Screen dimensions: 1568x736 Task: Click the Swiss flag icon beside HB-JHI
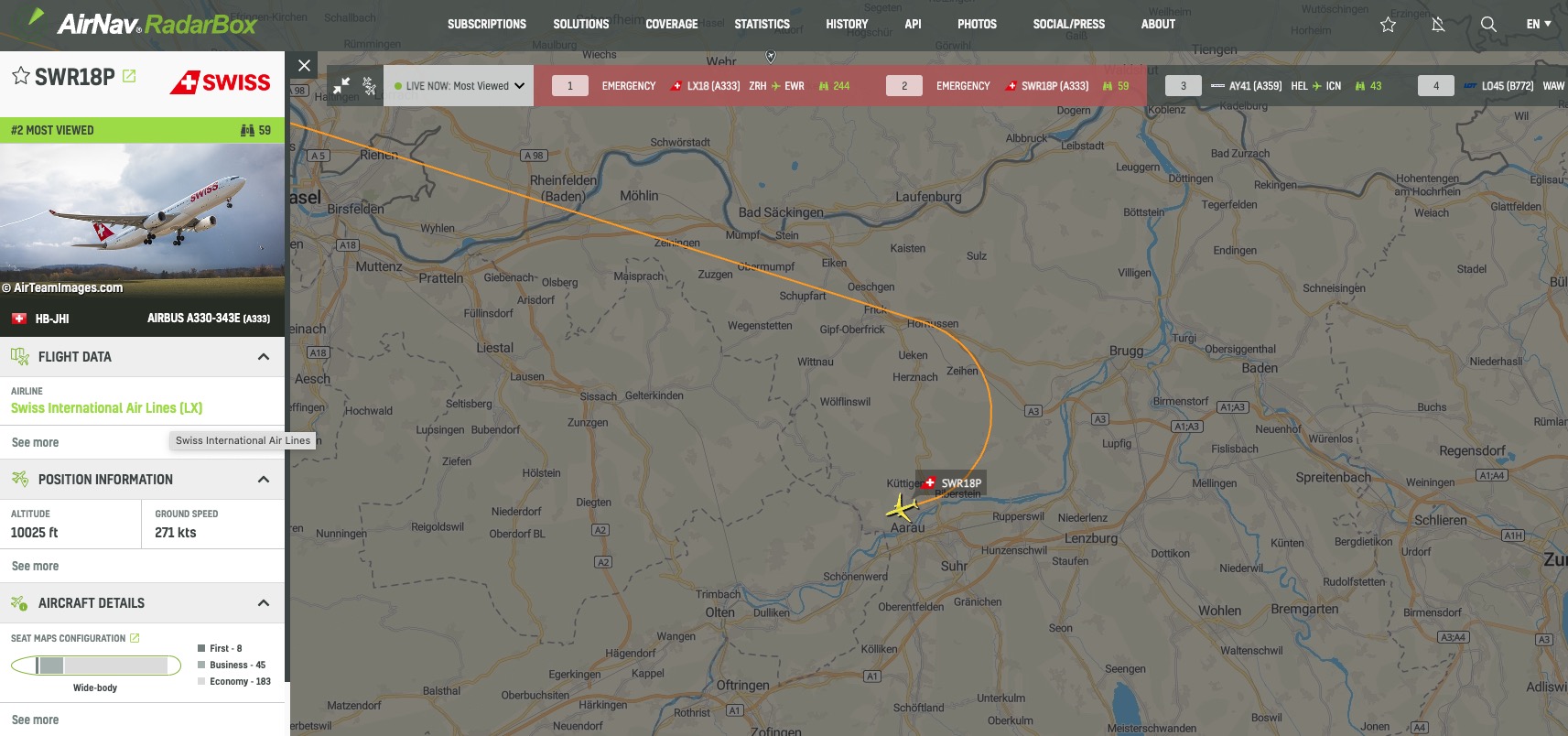pyautogui.click(x=18, y=319)
